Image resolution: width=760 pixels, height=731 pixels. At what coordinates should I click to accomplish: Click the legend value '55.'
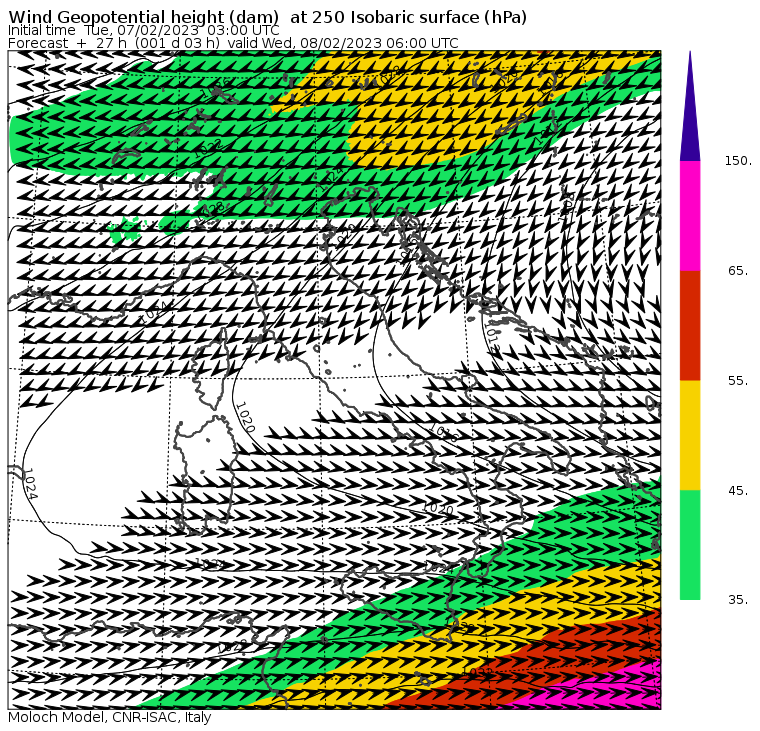[x=738, y=381]
